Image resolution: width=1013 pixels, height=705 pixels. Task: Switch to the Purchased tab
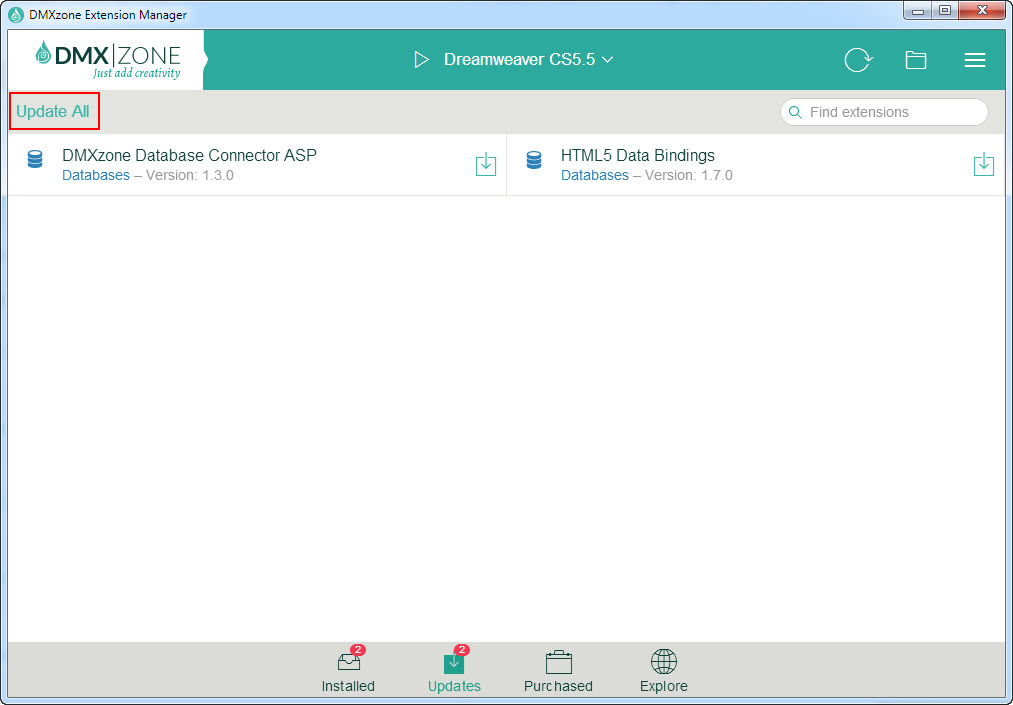(x=558, y=669)
